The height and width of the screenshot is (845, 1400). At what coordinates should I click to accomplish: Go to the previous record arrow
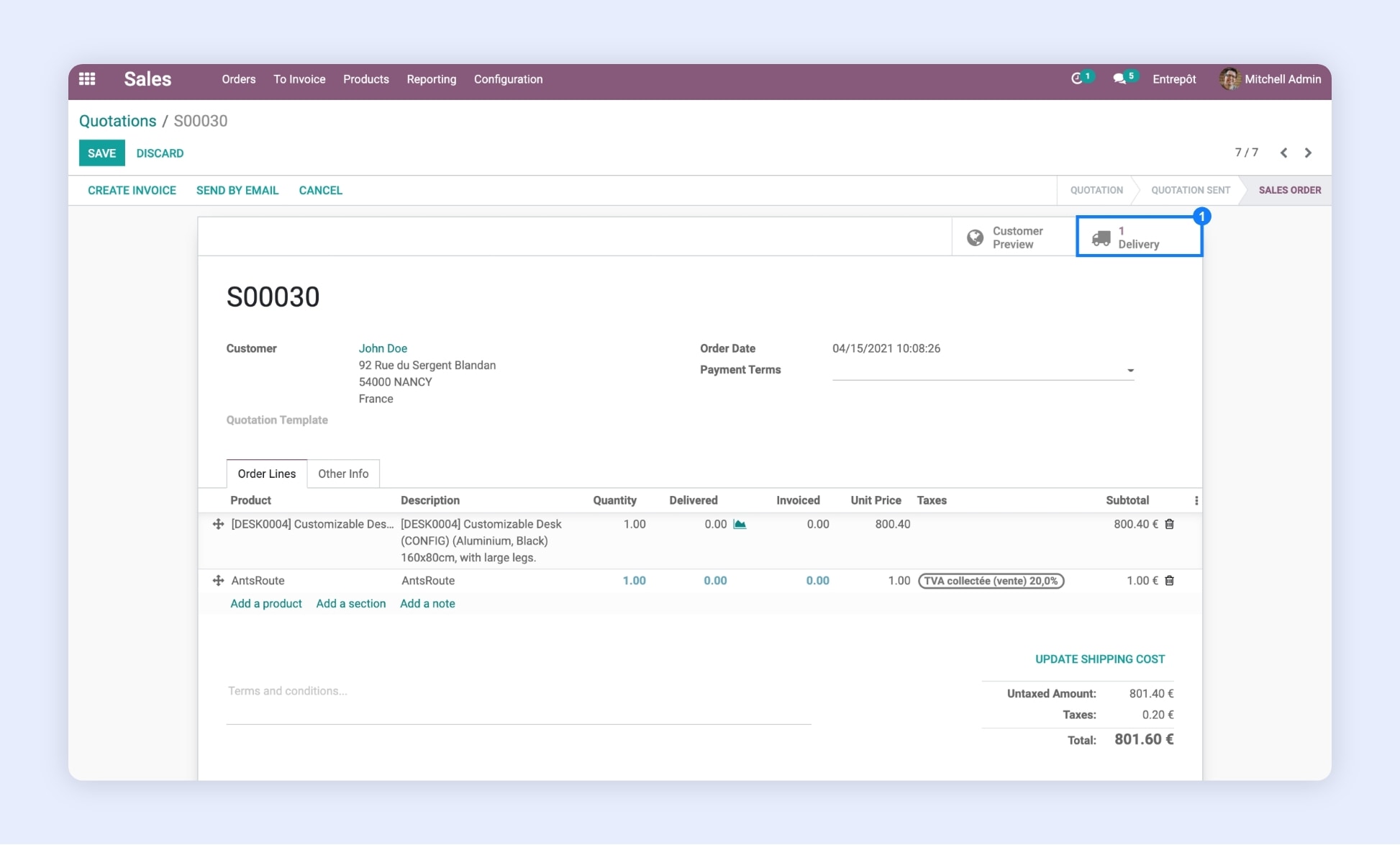1283,153
